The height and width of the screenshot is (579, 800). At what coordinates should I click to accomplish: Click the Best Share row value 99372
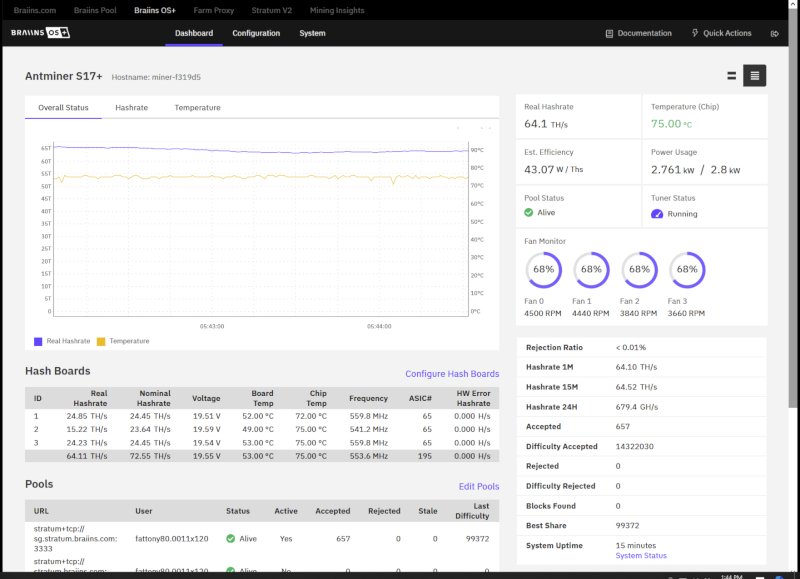[627, 525]
